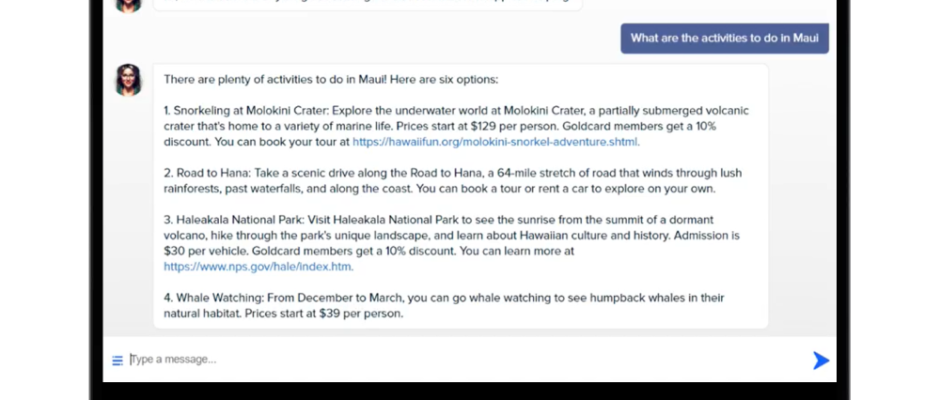
Task: Click the "$39 per person" whale watching price
Action: [x=360, y=314]
